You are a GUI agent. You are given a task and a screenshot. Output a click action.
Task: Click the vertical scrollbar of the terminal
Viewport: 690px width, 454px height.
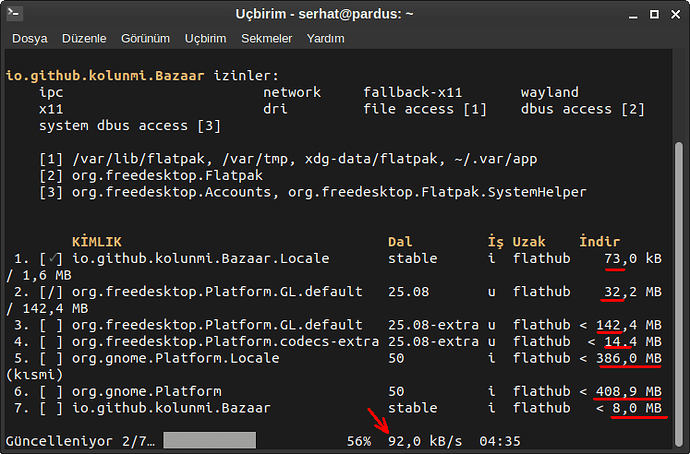coord(679,295)
